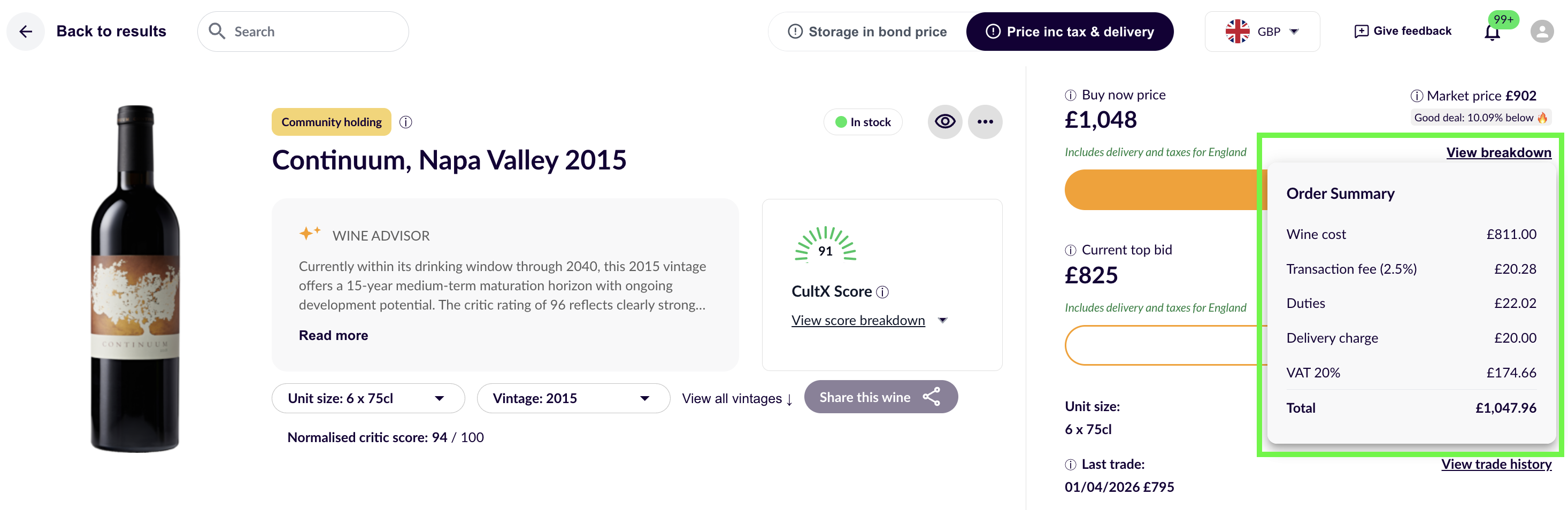
Task: Toggle the wine watchlist eye icon
Action: click(x=944, y=122)
